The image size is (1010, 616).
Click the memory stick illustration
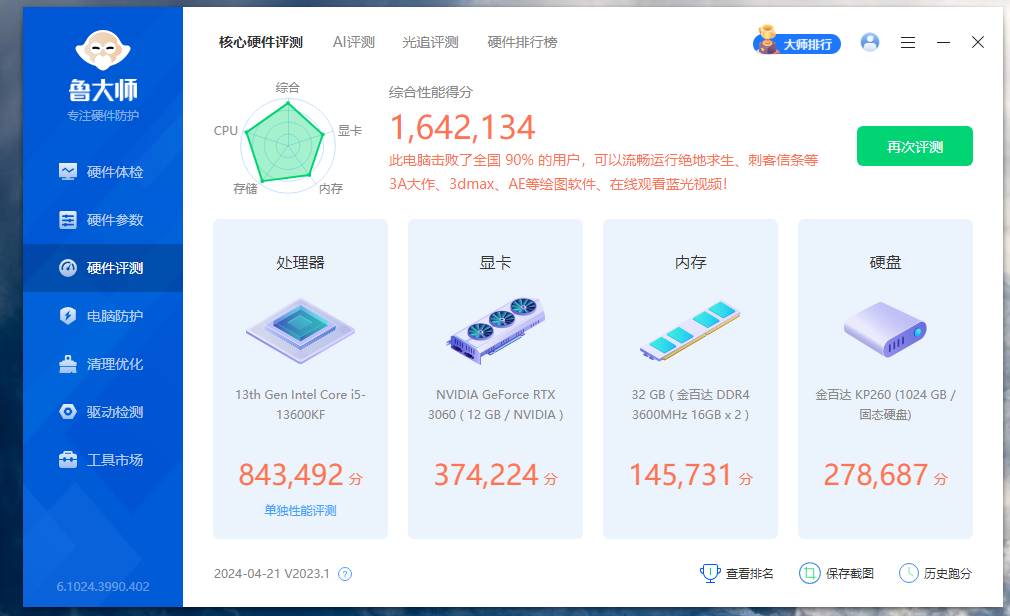coord(690,331)
